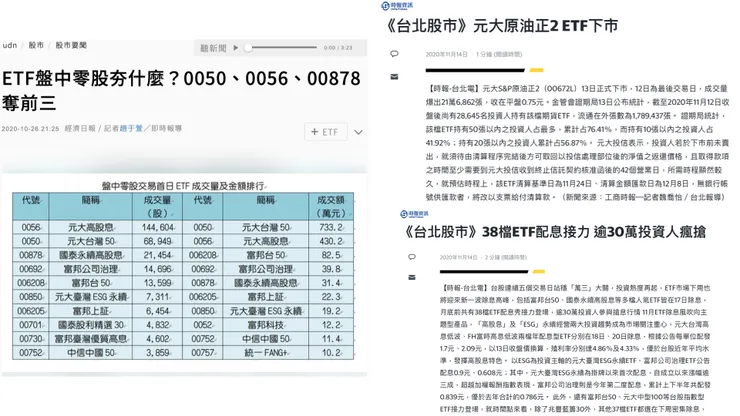Click 成交額(萬元) column header
This screenshot has height=416, width=740.
[x=330, y=206]
